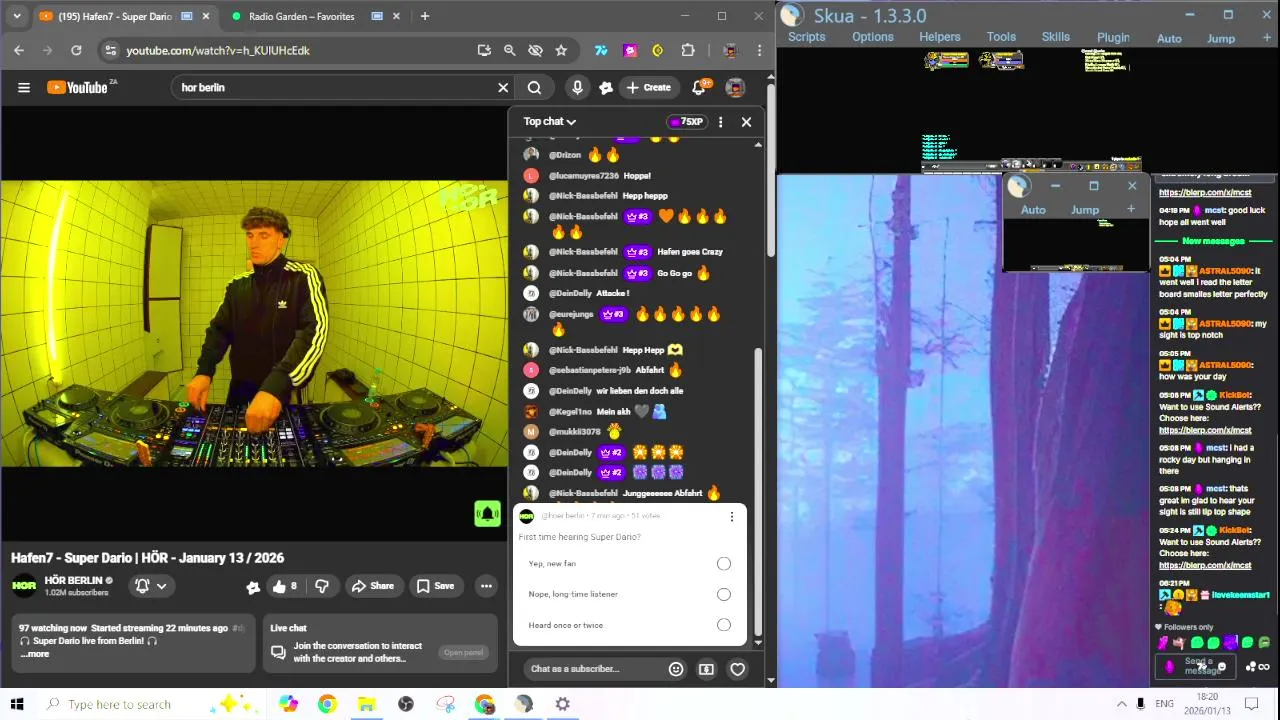Start voice search with the microphone icon
The height and width of the screenshot is (720, 1280).
click(x=577, y=88)
